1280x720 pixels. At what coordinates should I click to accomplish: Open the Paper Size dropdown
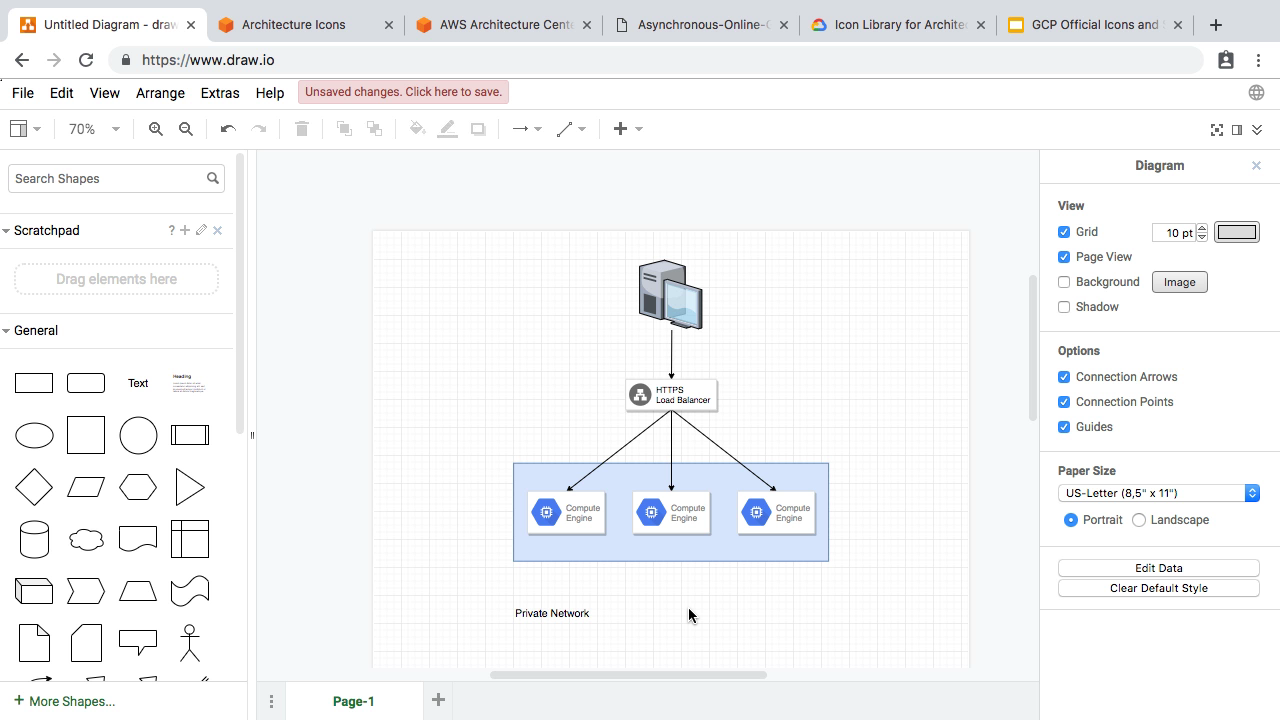pyautogui.click(x=1158, y=493)
